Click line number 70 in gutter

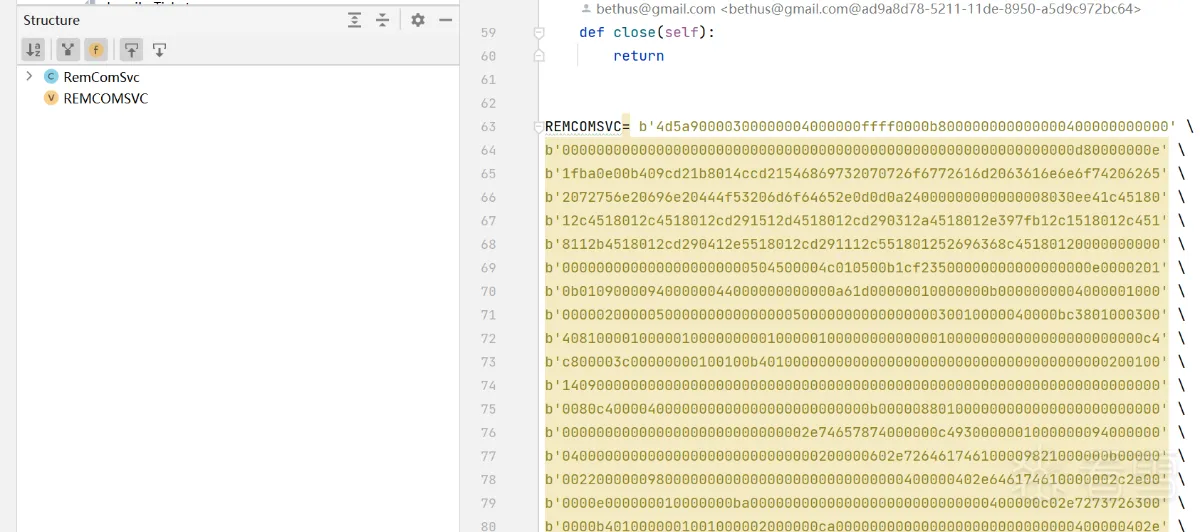point(488,291)
